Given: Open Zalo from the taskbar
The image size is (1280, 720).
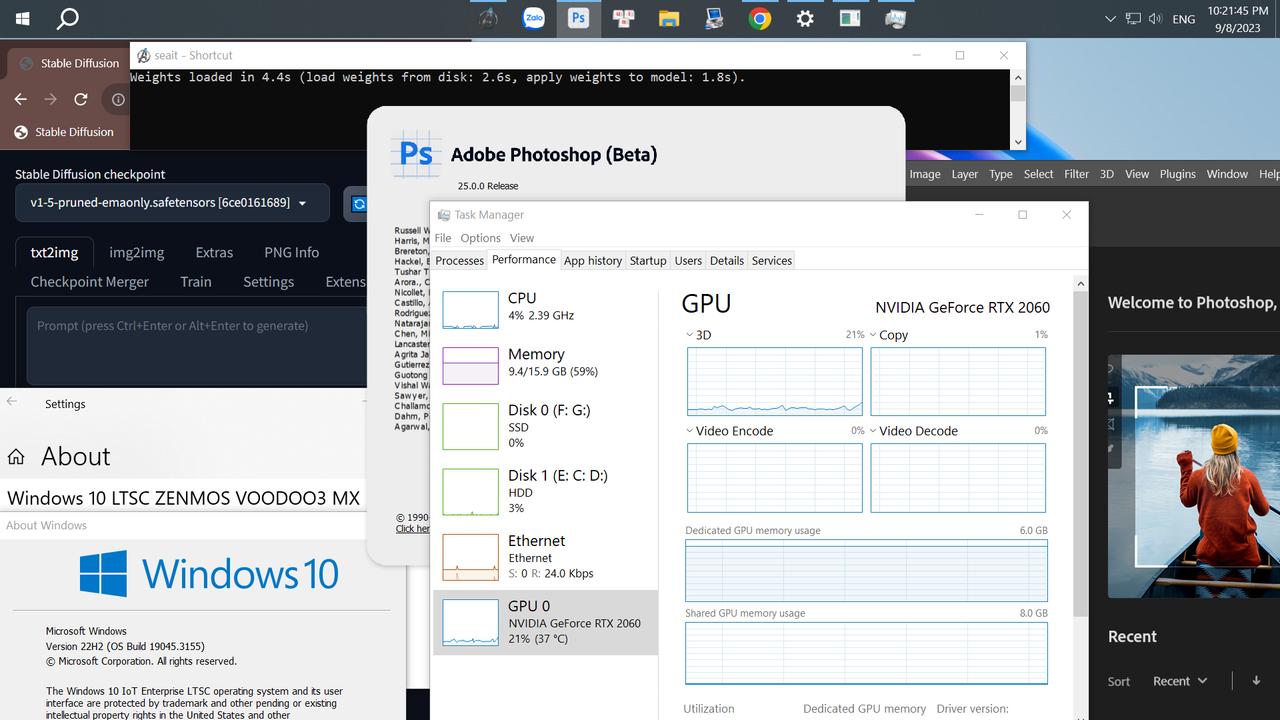Looking at the screenshot, I should [534, 18].
